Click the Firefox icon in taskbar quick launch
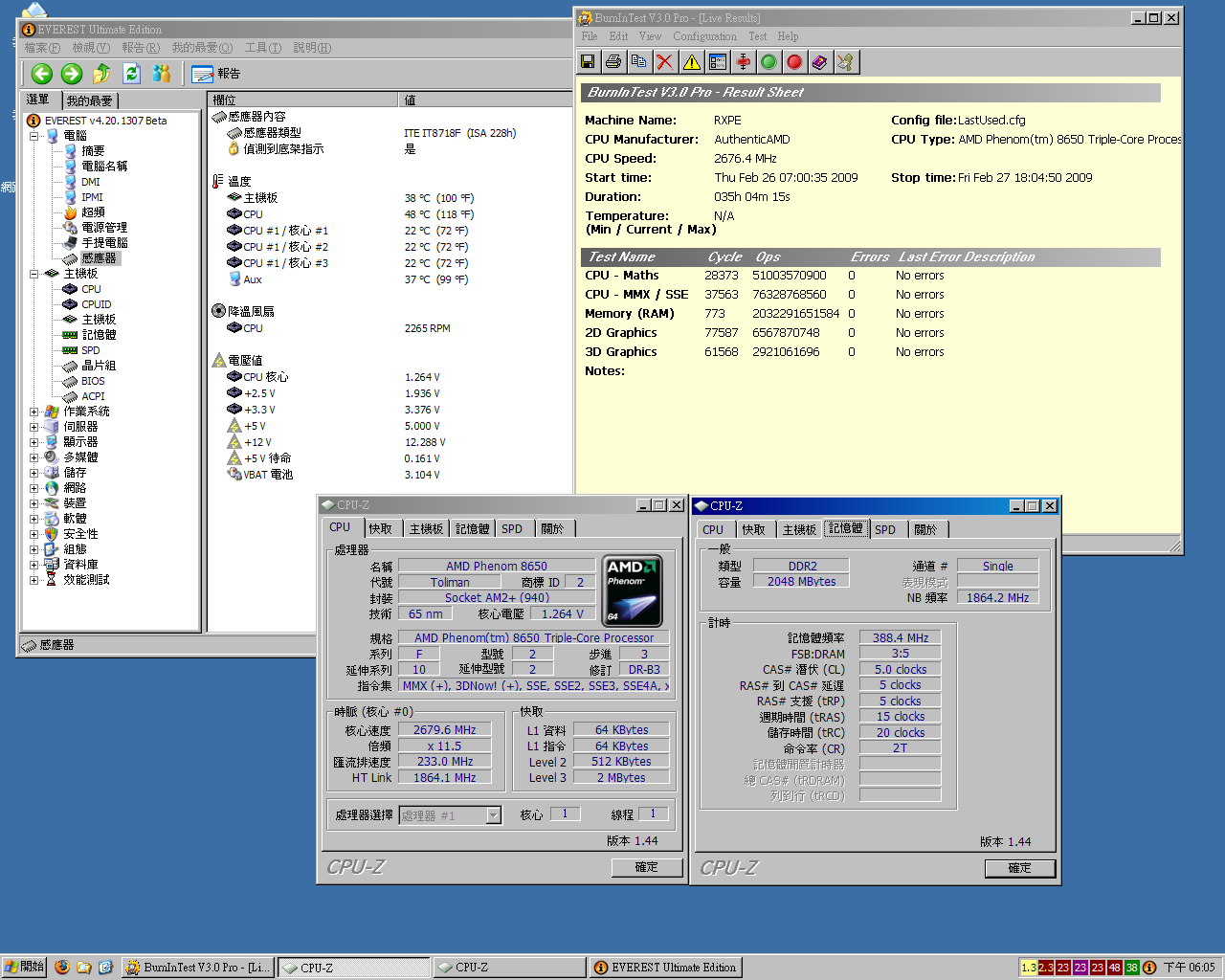The image size is (1225, 980). (x=62, y=968)
